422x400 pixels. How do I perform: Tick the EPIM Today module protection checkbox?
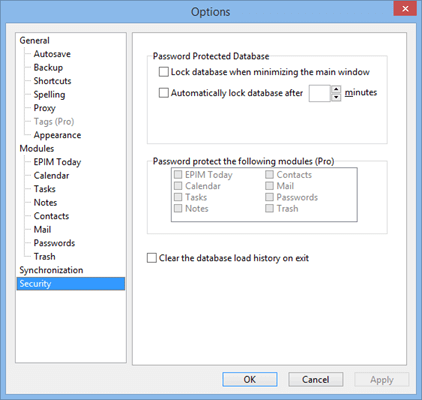[178, 174]
